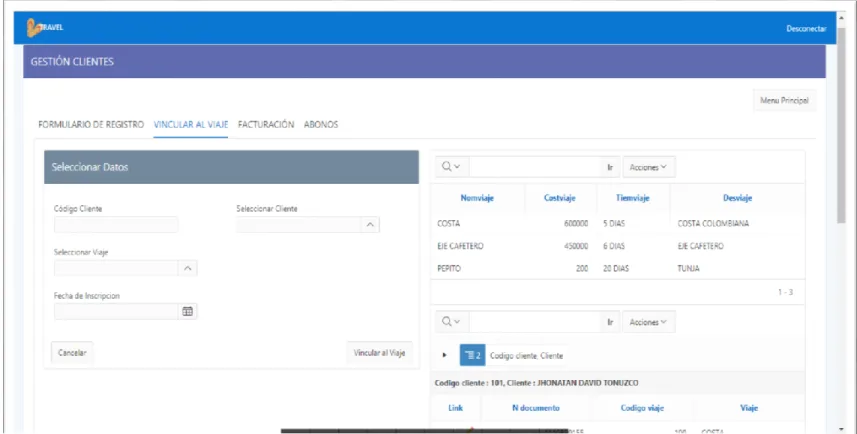Click the Desconectar link
Image resolution: width=857 pixels, height=434 pixels.
pyautogui.click(x=806, y=28)
